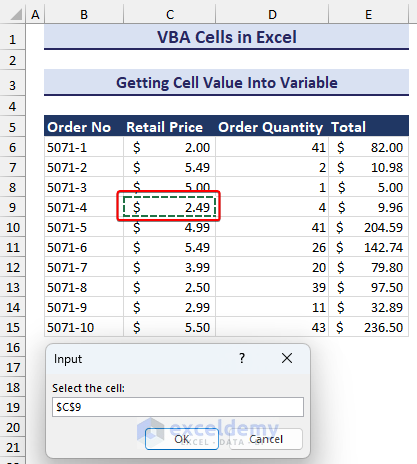Image resolution: width=417 pixels, height=464 pixels.
Task: Select column E header
Action: tap(368, 15)
